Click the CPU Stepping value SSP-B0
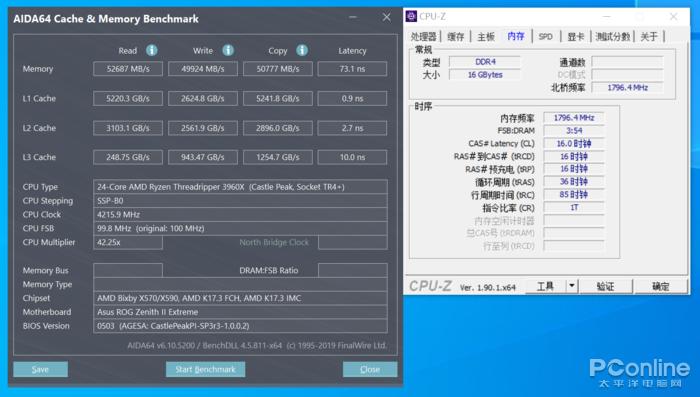 tap(240, 201)
